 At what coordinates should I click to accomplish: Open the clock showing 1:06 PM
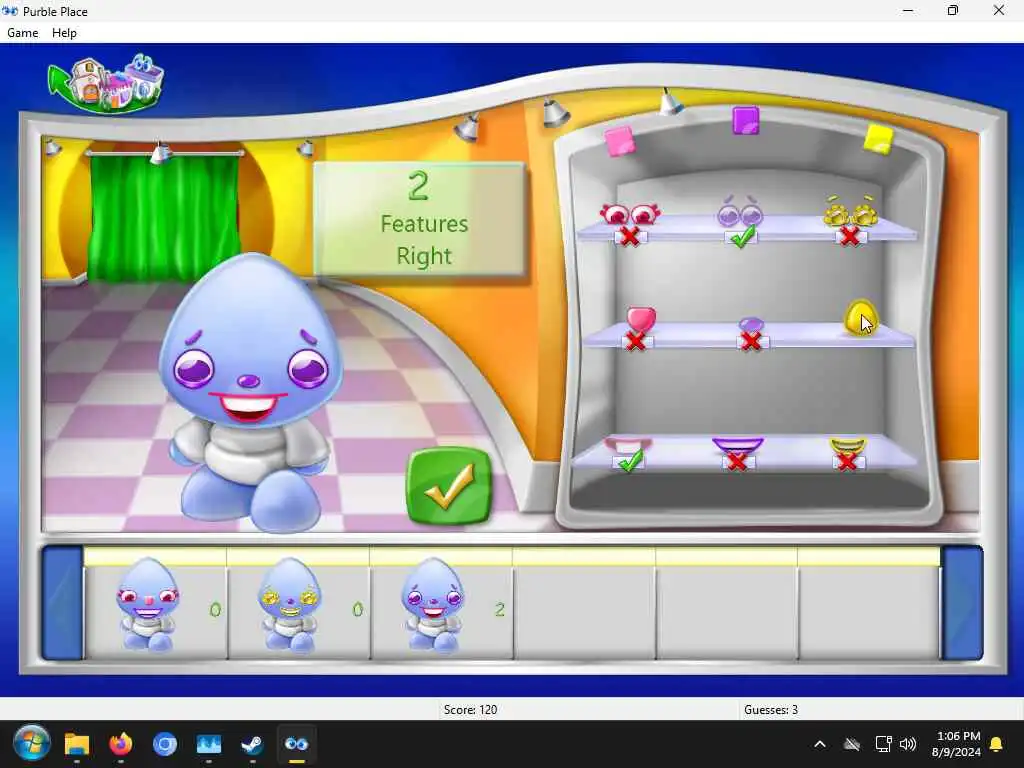957,744
